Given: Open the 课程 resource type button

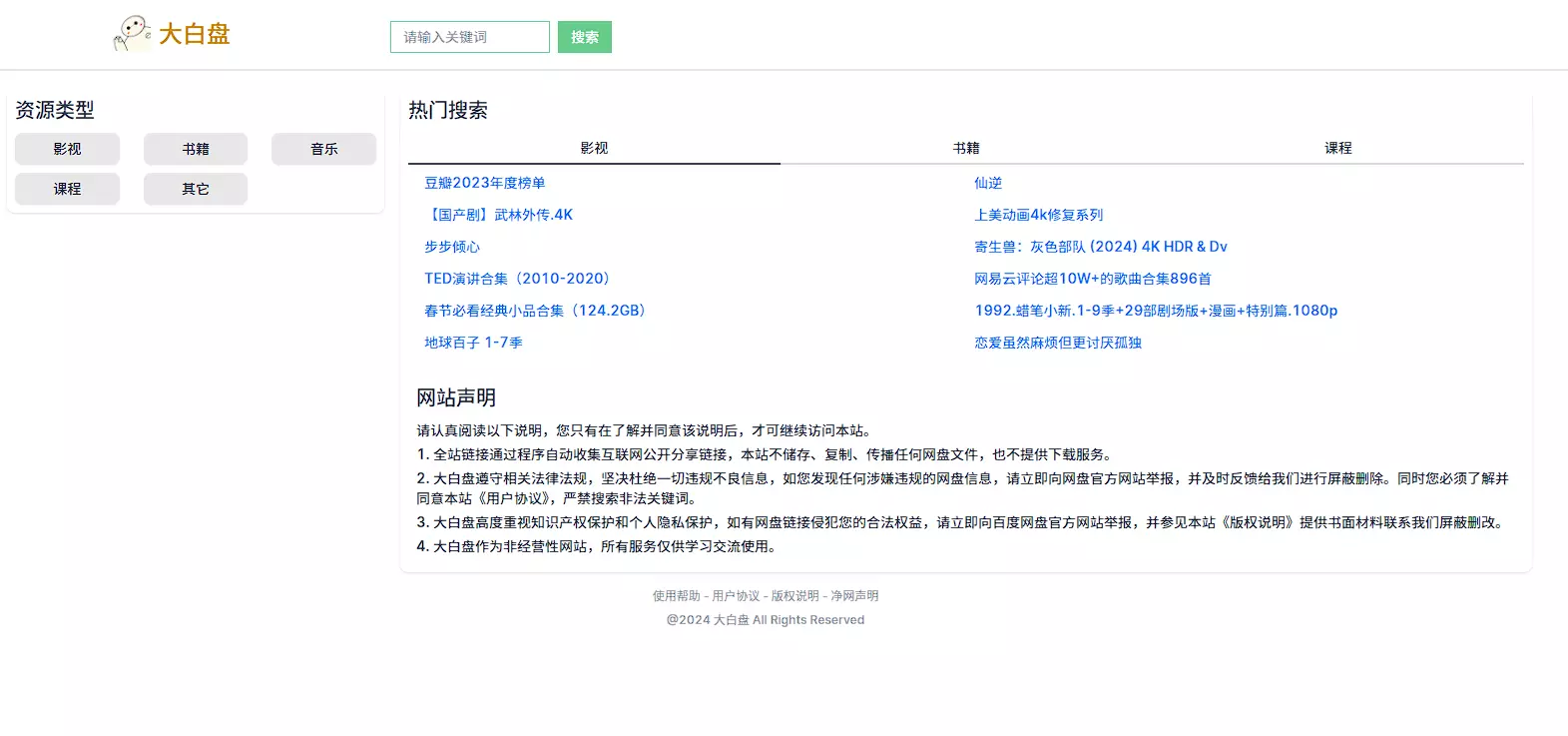Looking at the screenshot, I should [x=67, y=189].
